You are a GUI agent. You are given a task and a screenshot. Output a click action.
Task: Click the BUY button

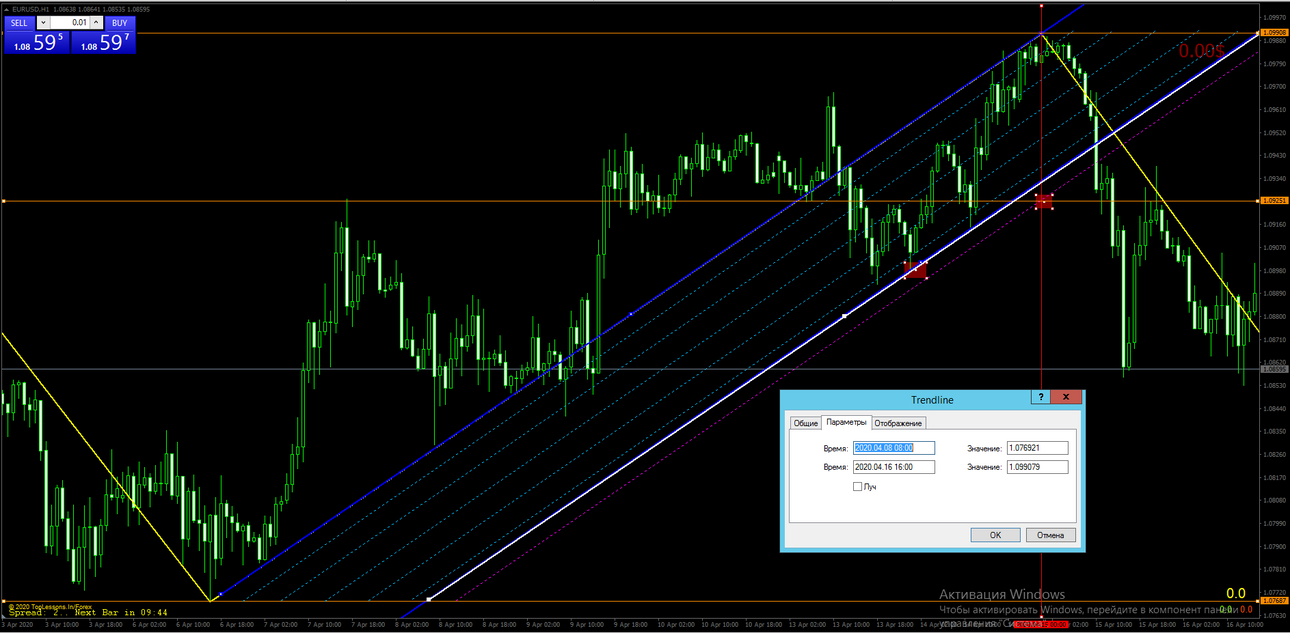[119, 22]
